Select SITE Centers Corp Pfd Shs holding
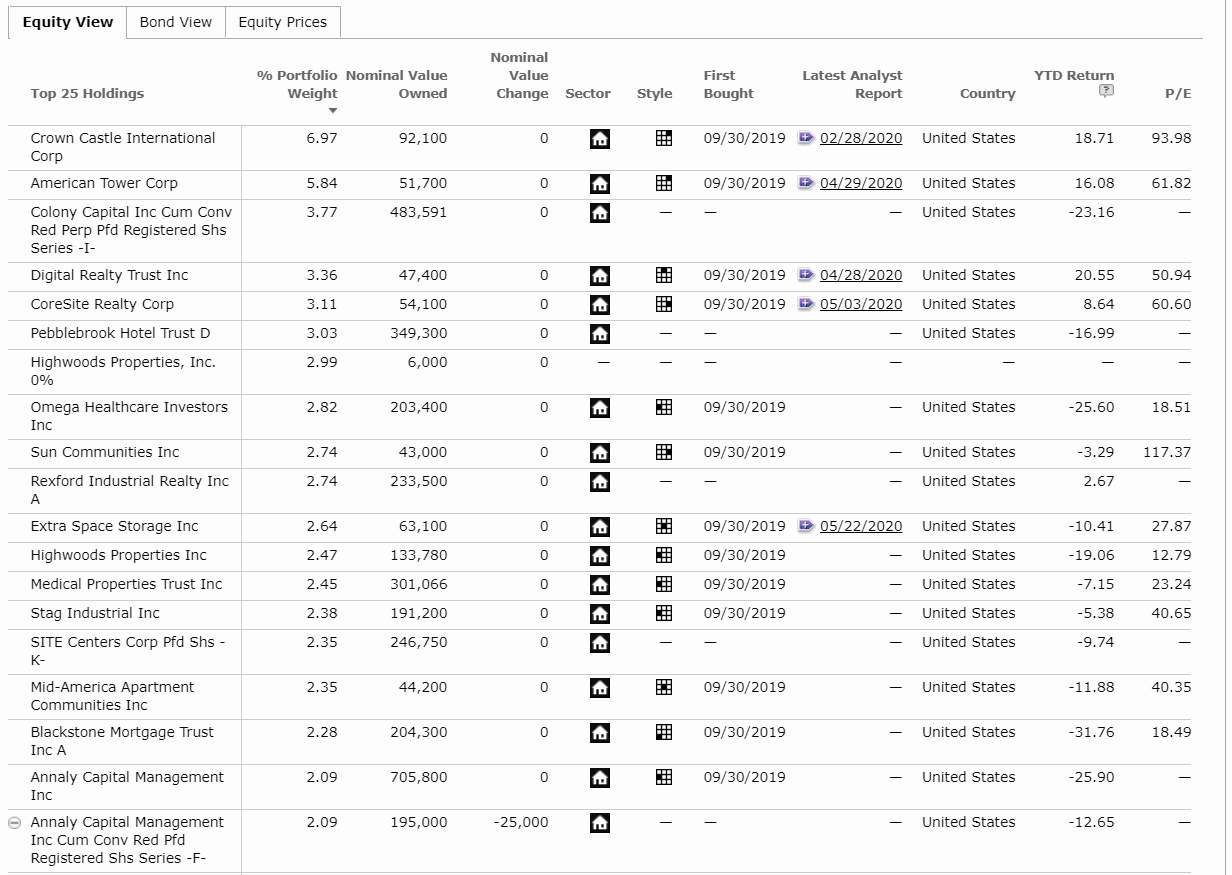Viewport: 1232px width, 875px height. coord(128,651)
